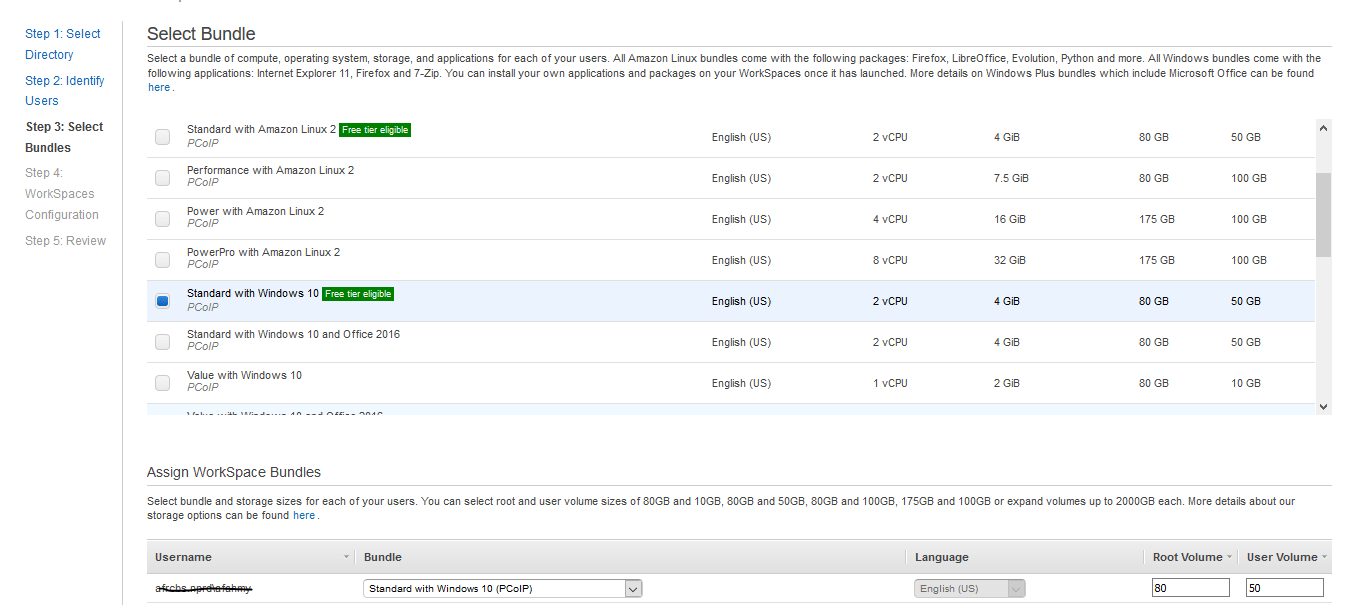Click the 32 GiB memory value
Viewport: 1346px width, 605px height.
point(1010,260)
